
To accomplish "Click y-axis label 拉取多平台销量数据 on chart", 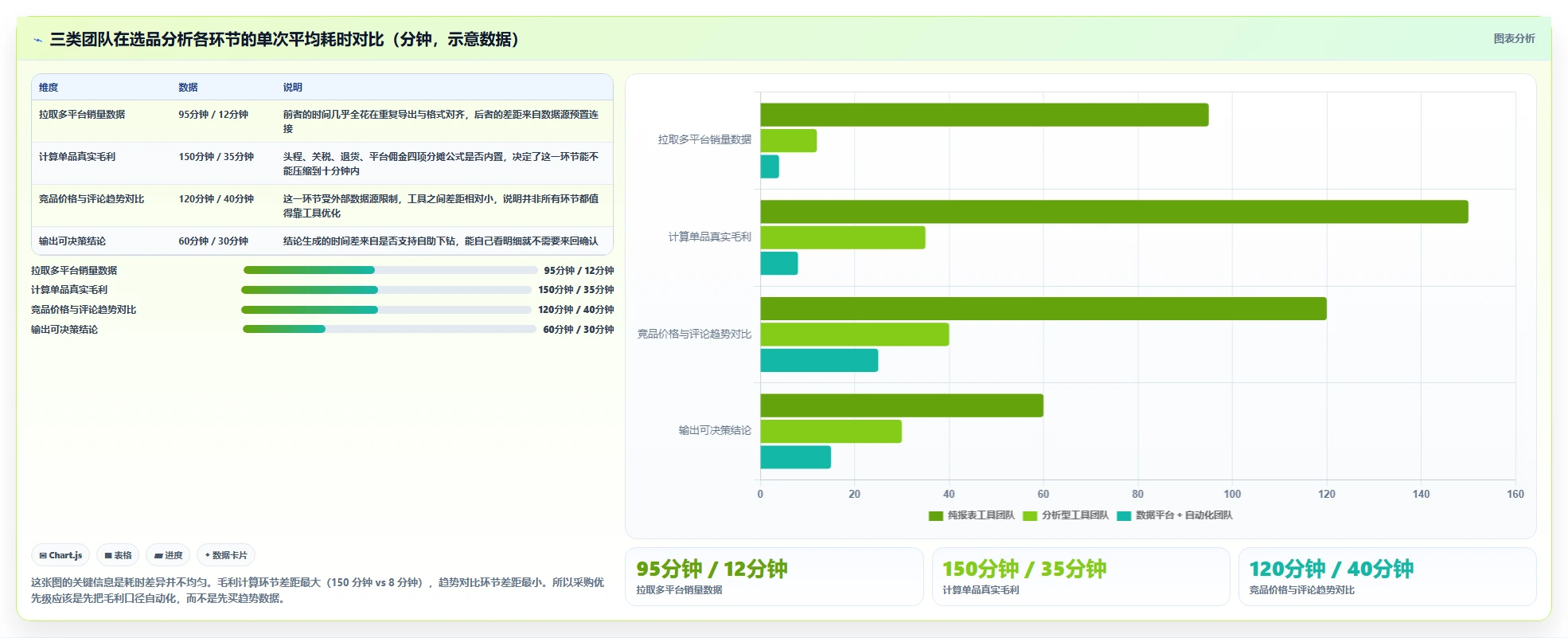I will pos(704,139).
